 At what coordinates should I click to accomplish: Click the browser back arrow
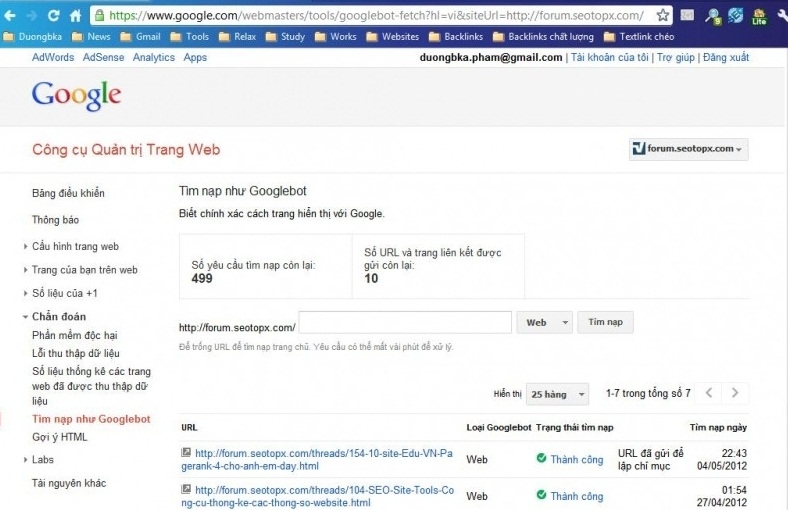pyautogui.click(x=11, y=15)
